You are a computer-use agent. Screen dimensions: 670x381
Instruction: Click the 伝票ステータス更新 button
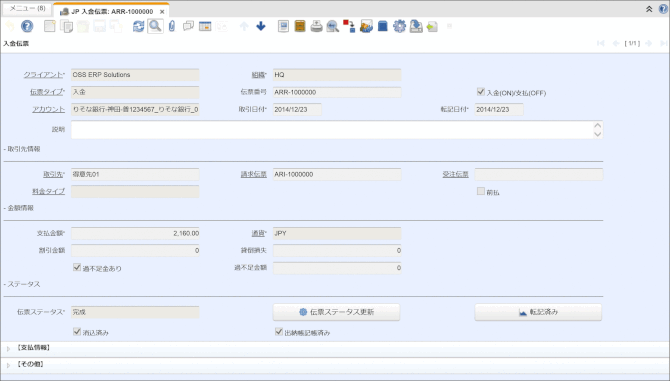click(337, 312)
